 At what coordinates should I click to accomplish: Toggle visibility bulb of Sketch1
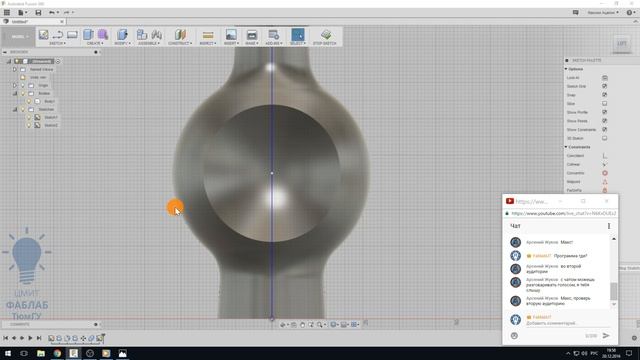(29, 117)
